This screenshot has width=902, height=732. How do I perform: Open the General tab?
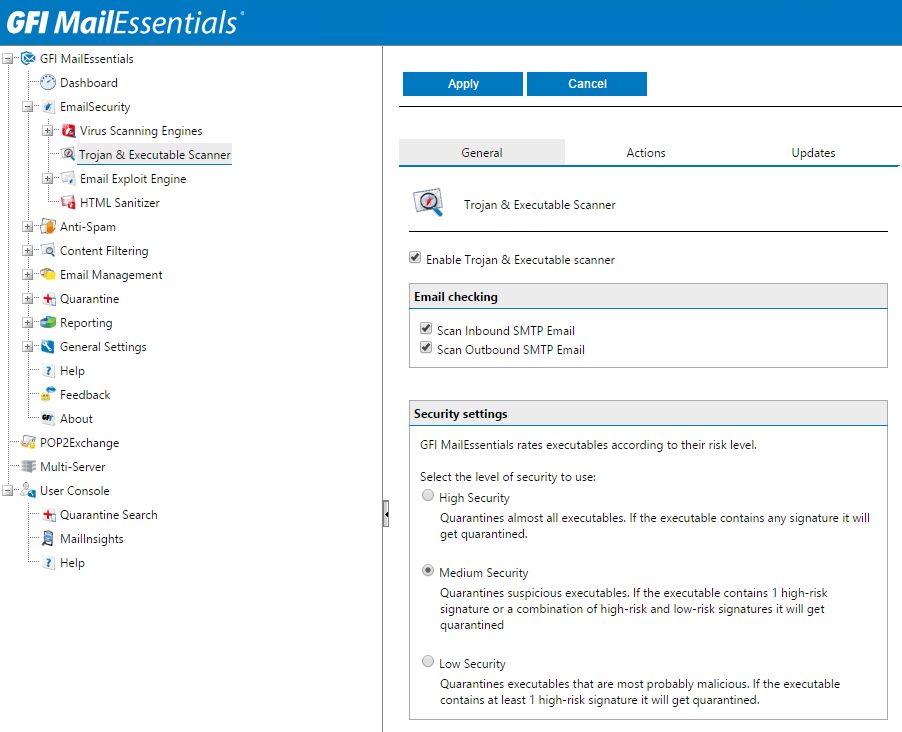[x=482, y=152]
